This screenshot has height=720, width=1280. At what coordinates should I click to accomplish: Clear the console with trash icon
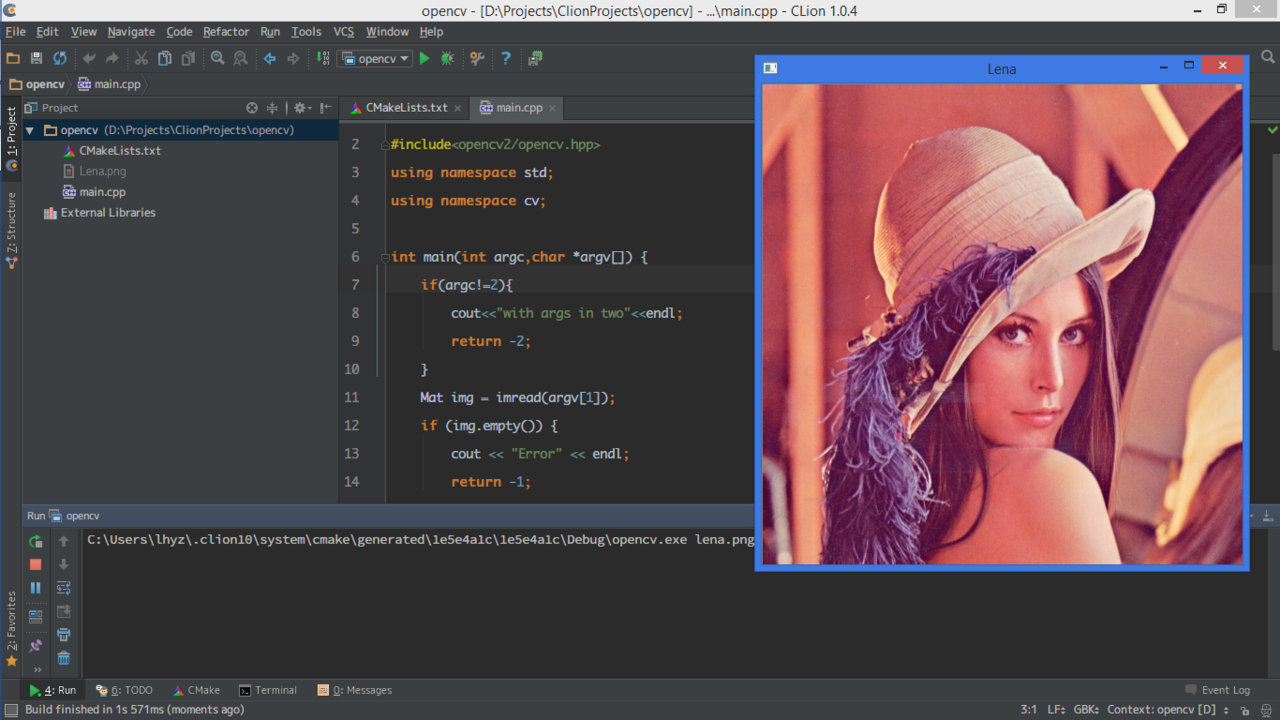coord(64,658)
